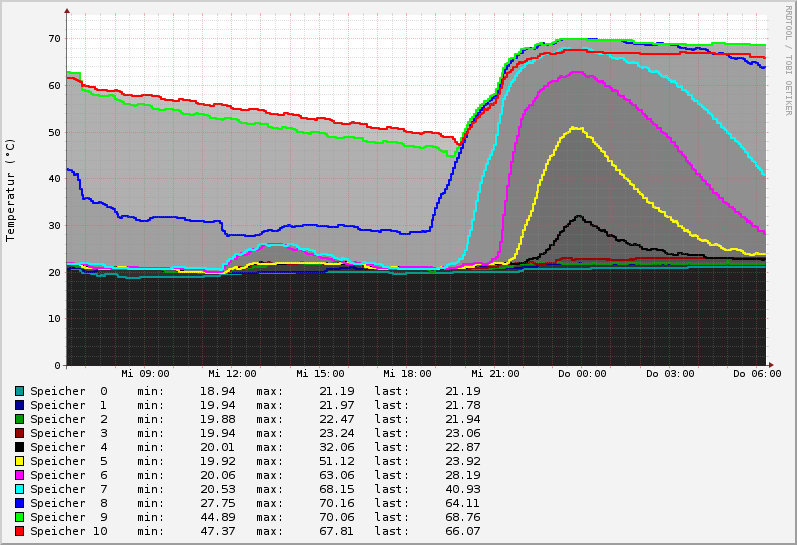Click the Mi 09:00 time axis label
Viewport: 797px width, 545px height.
tap(145, 374)
